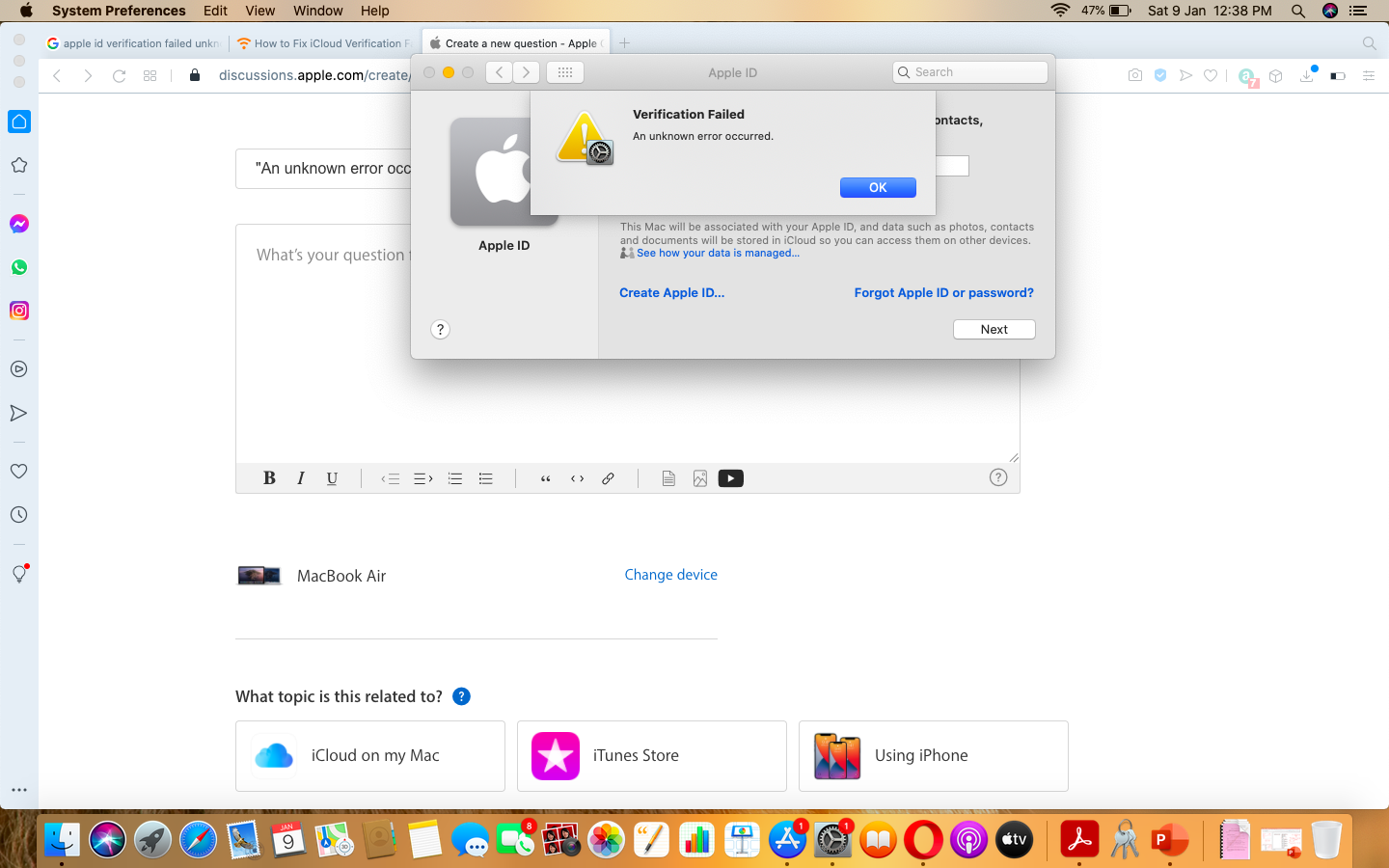Insert a code block in editor
This screenshot has width=1389, height=868.
577,478
